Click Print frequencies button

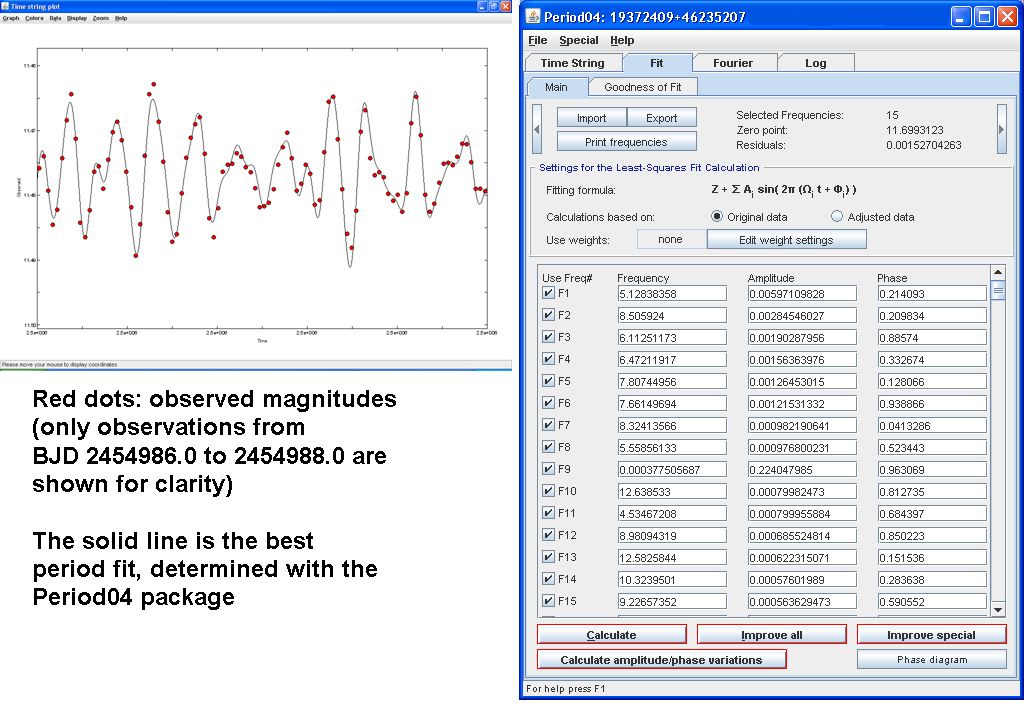626,142
